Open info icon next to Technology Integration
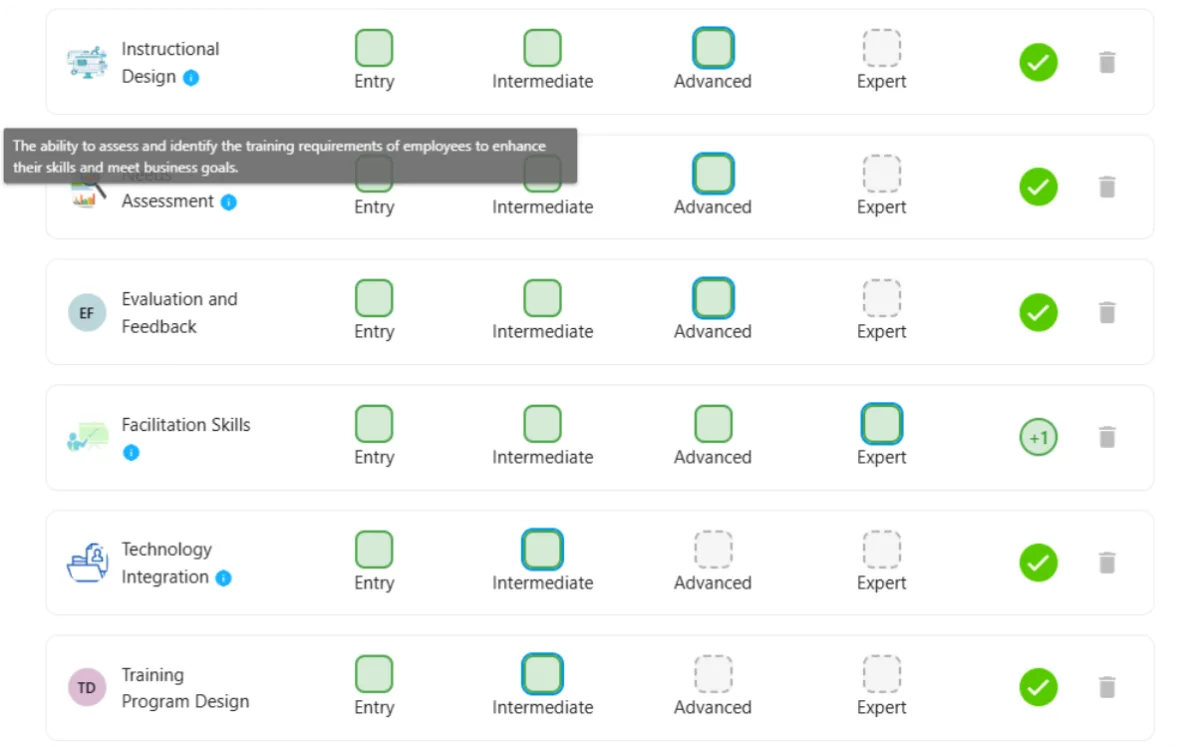1200x747 pixels. tap(224, 577)
